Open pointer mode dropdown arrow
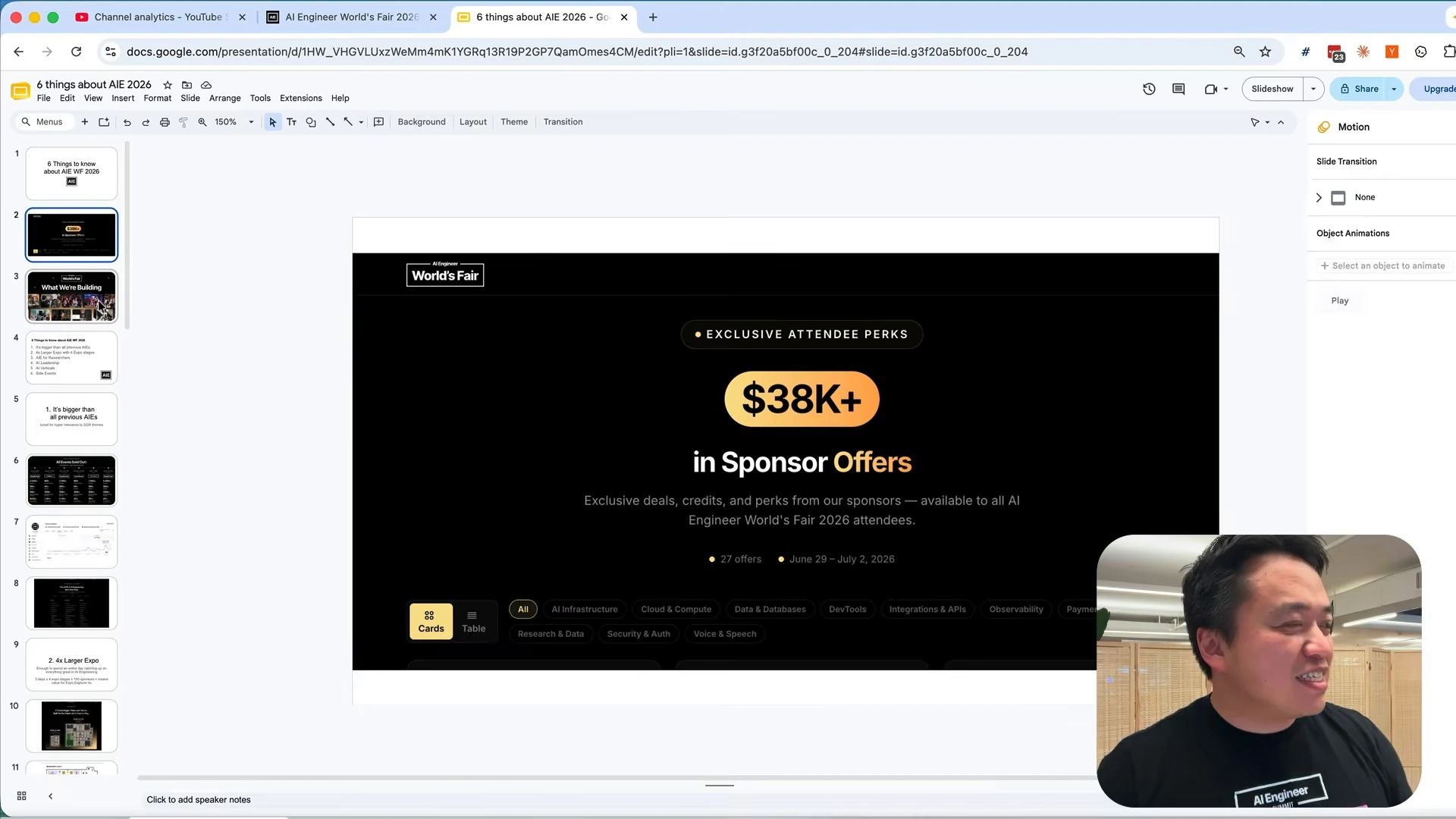Viewport: 1456px width, 819px height. [1267, 122]
